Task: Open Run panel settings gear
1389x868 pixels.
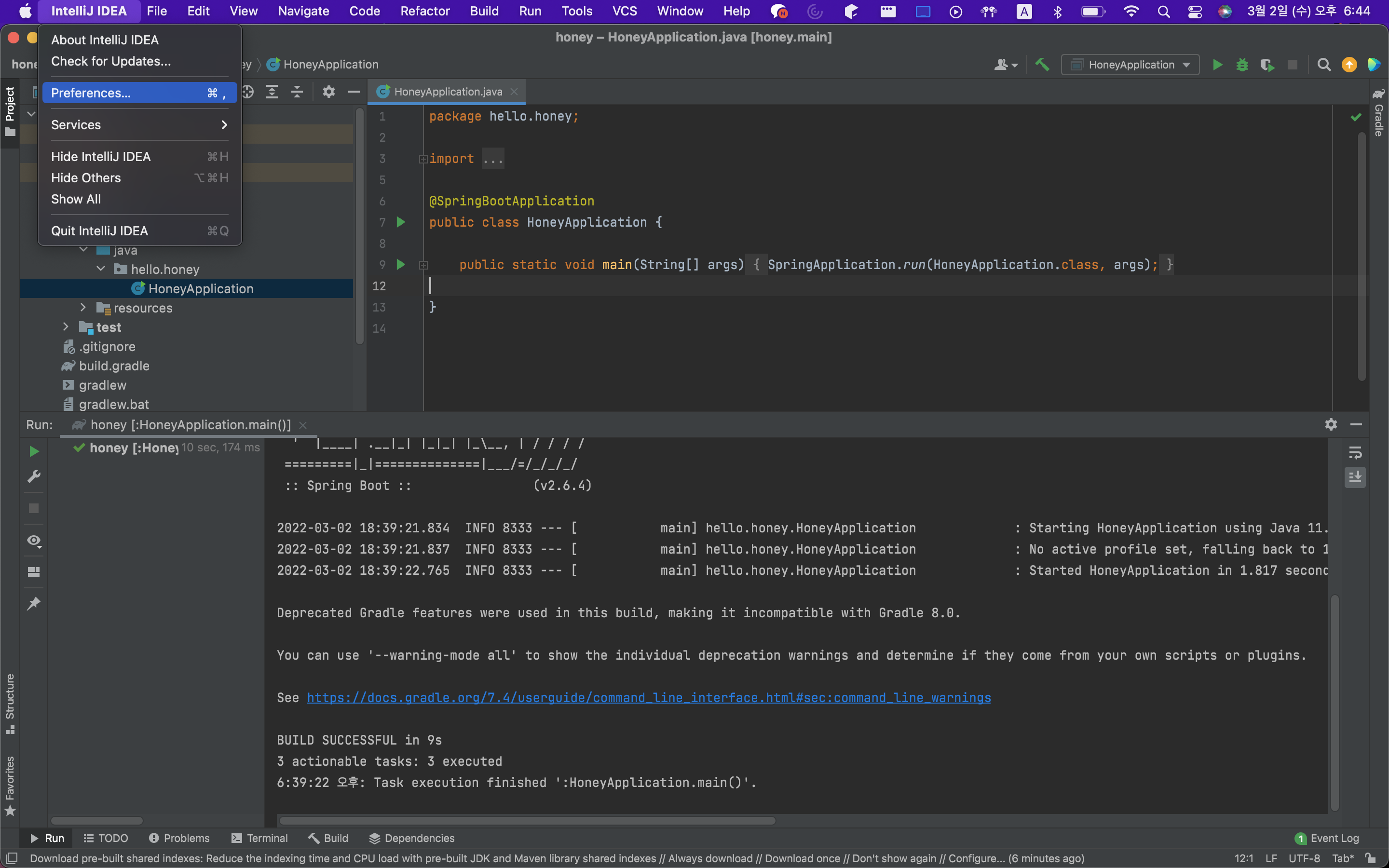Action: point(1331,424)
